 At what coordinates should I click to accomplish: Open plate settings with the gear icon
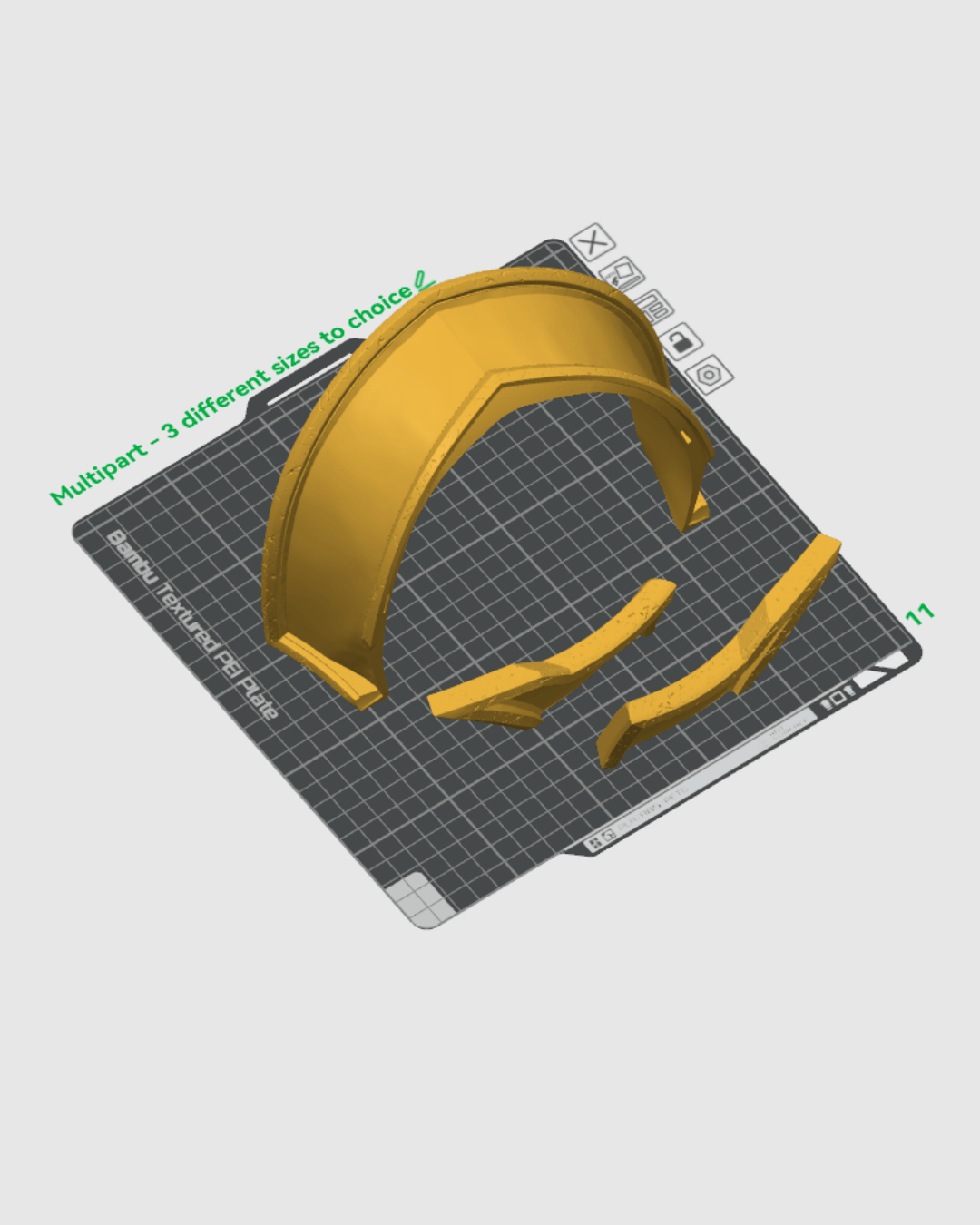[x=710, y=375]
